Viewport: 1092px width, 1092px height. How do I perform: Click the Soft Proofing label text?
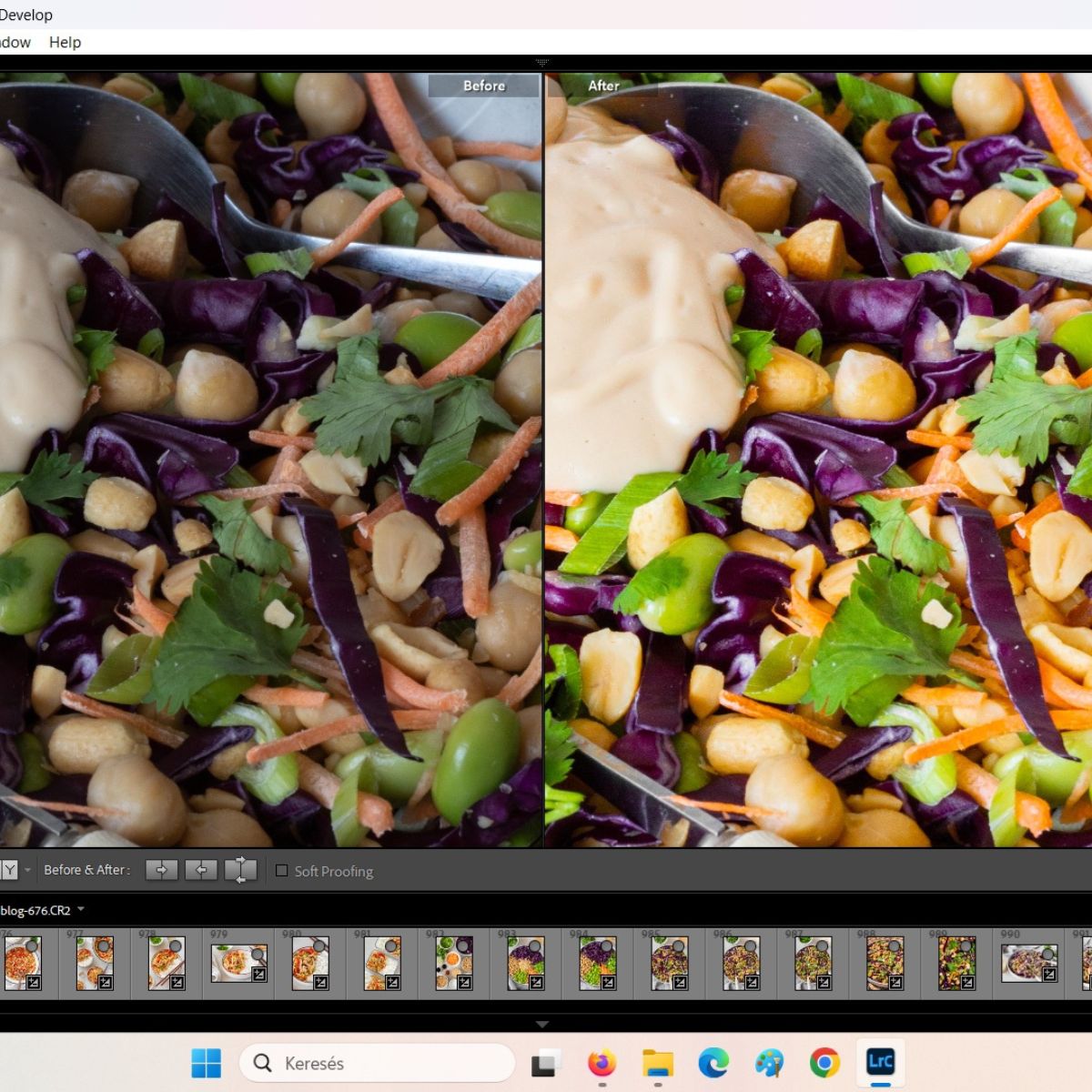coord(334,871)
